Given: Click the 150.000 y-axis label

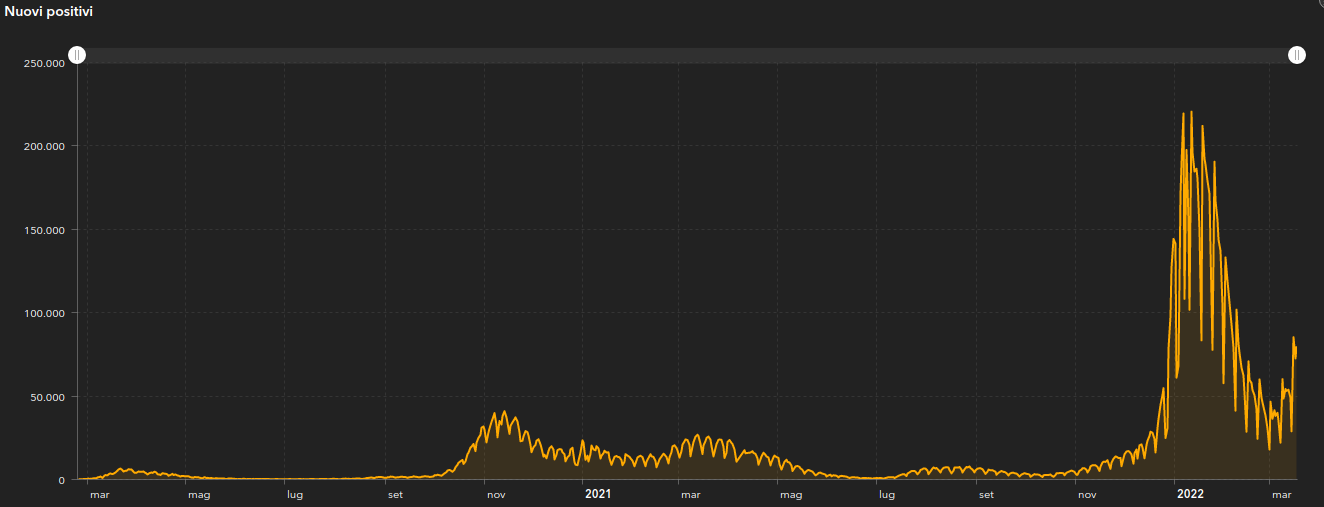Looking at the screenshot, I should coord(44,230).
